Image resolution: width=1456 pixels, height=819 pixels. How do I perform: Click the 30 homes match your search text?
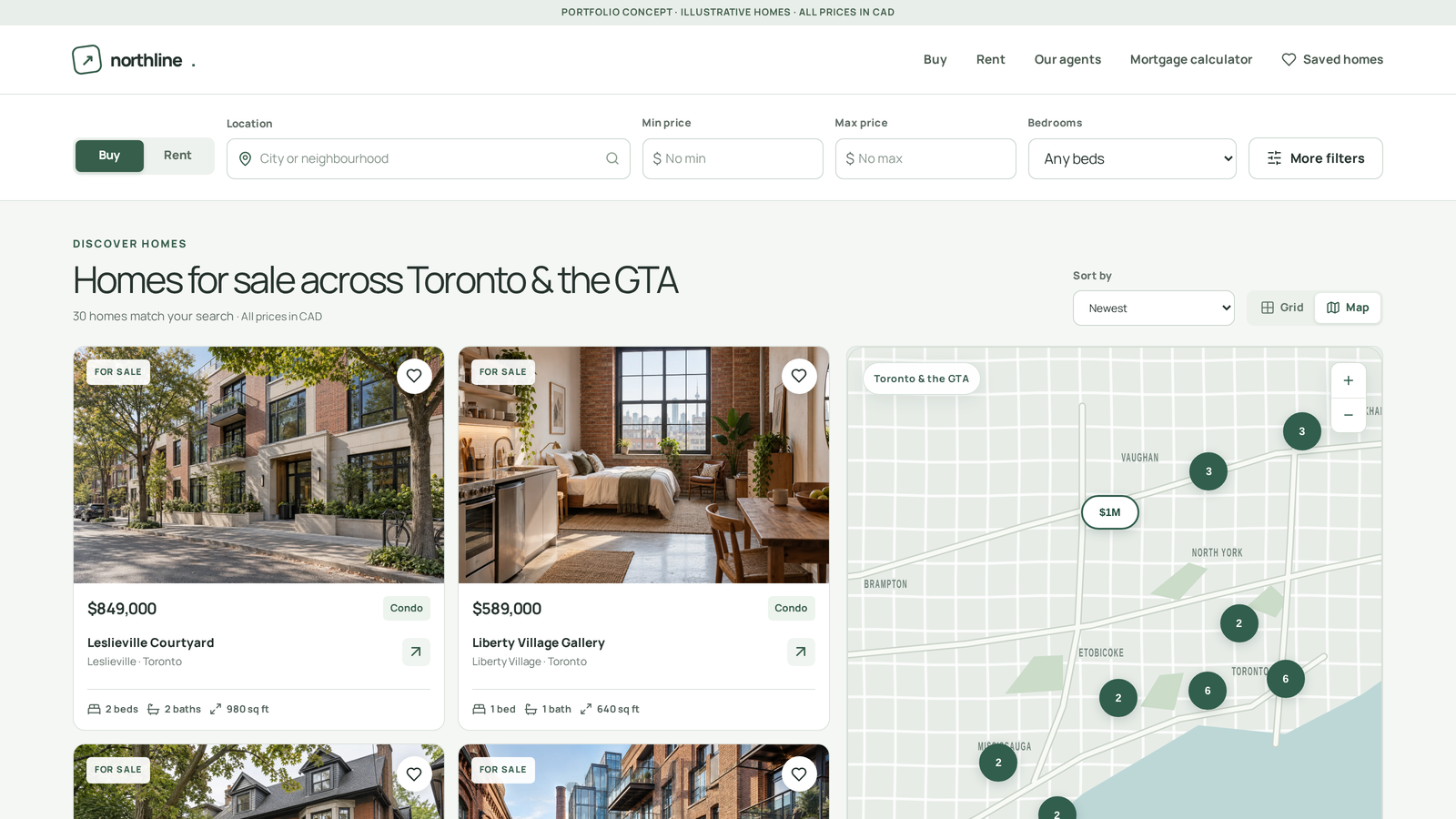[x=153, y=316]
